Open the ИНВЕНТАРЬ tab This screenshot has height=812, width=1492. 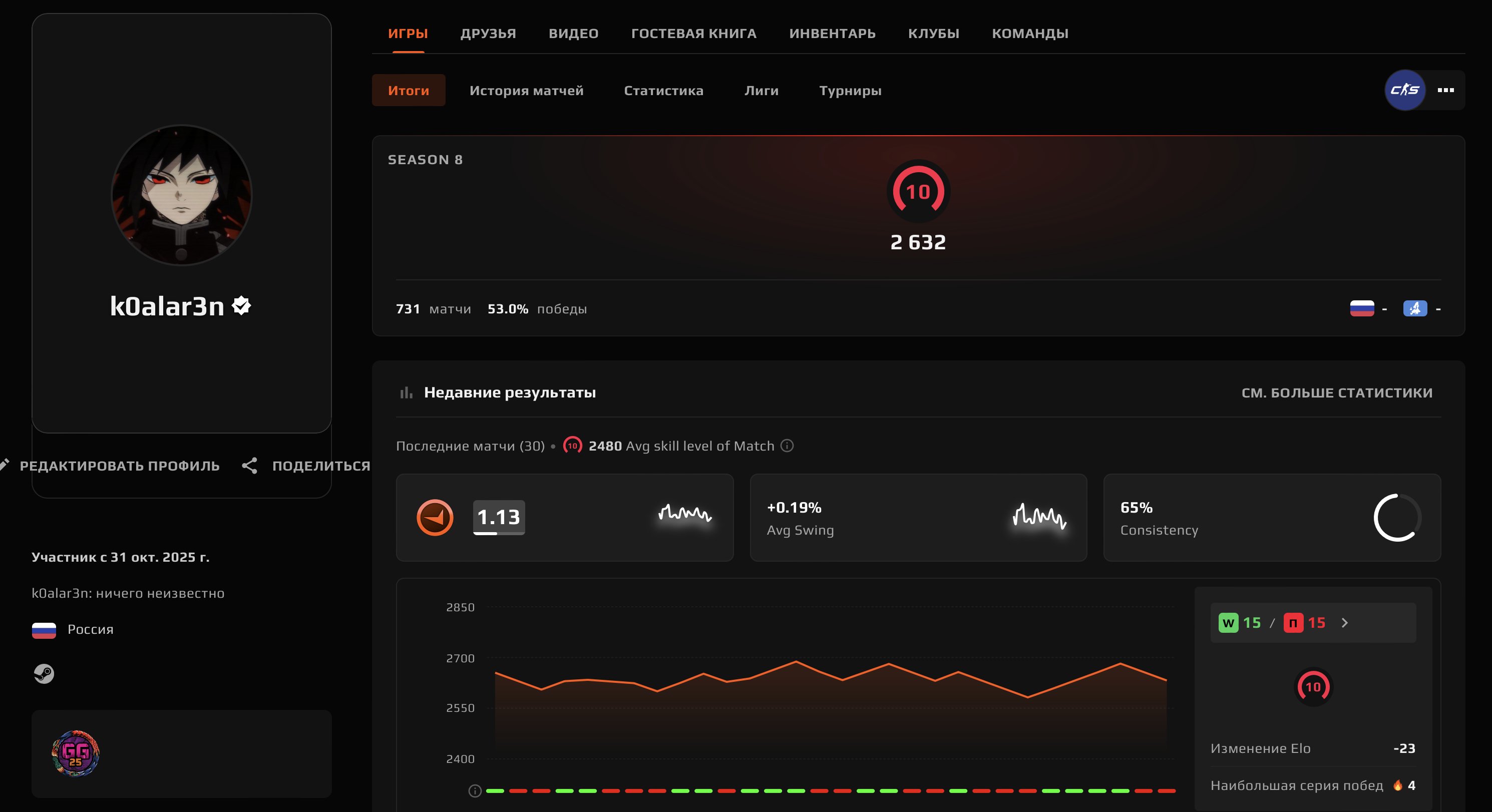coord(832,33)
